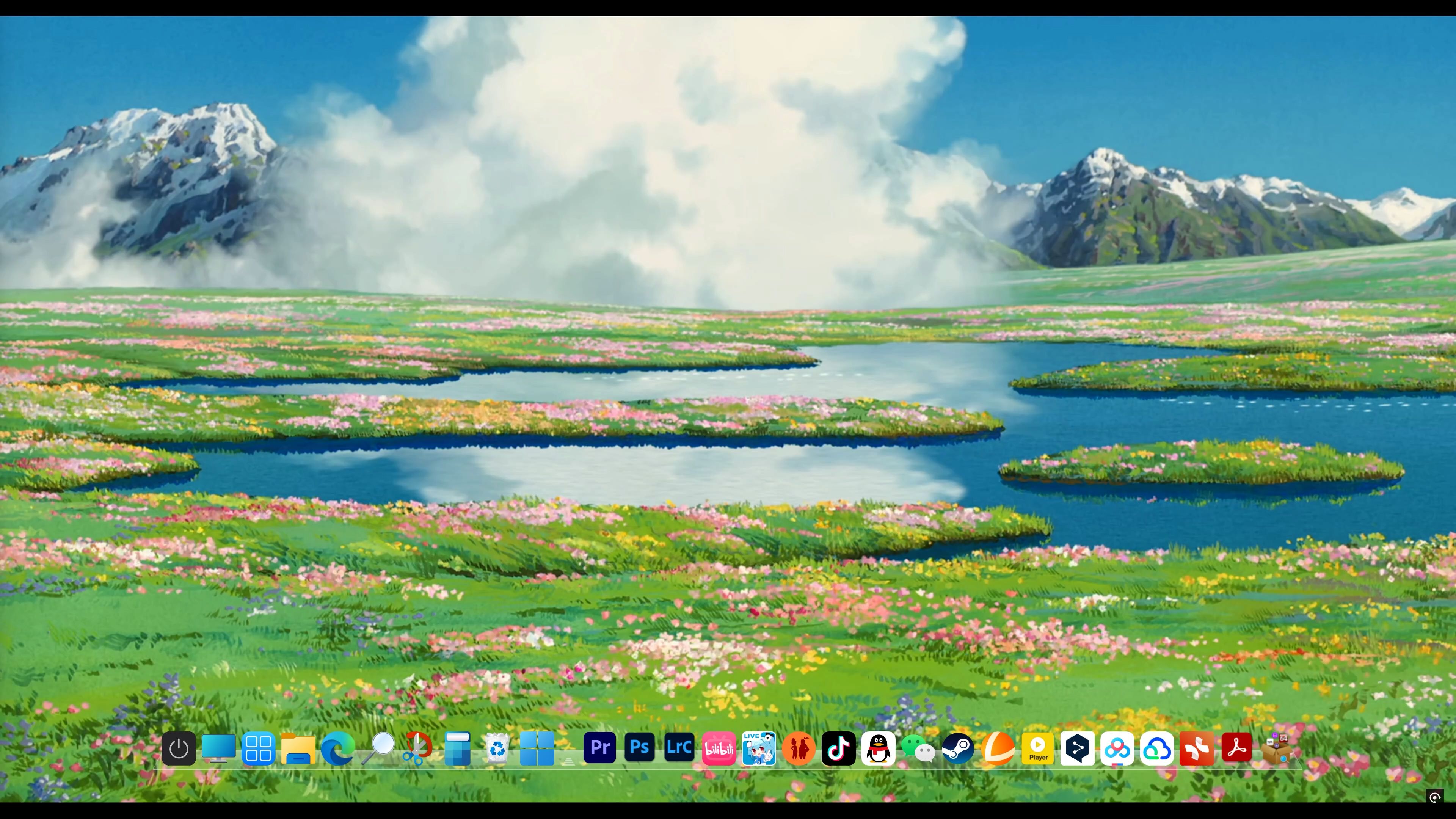Viewport: 1456px width, 819px height.
Task: Open File Explorer from the dock
Action: [298, 748]
